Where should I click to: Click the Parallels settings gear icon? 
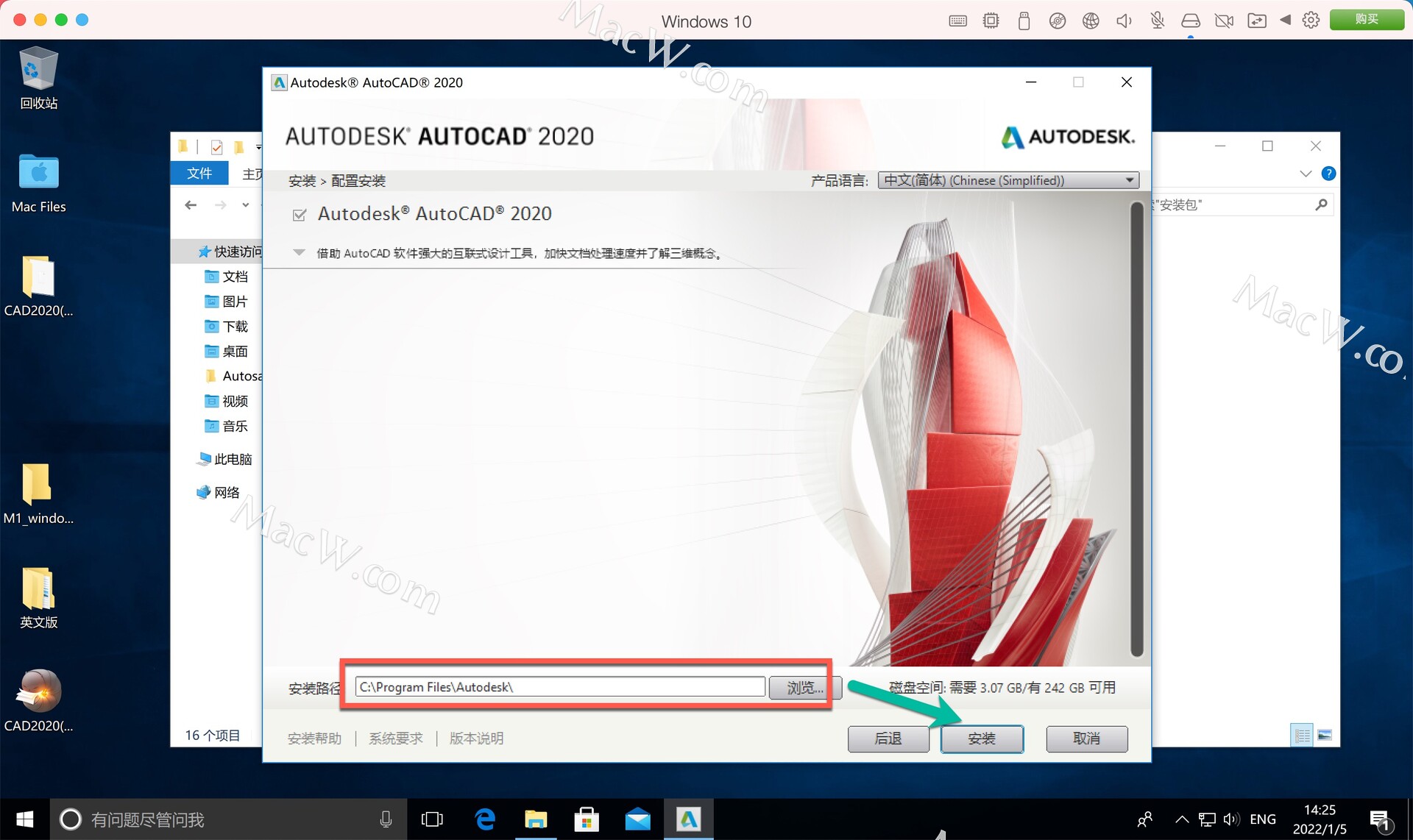point(1311,21)
